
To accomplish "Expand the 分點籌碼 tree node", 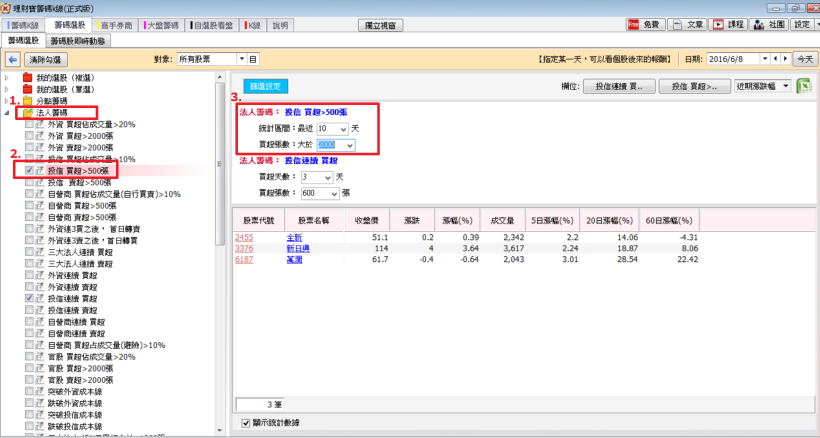I will pos(7,101).
